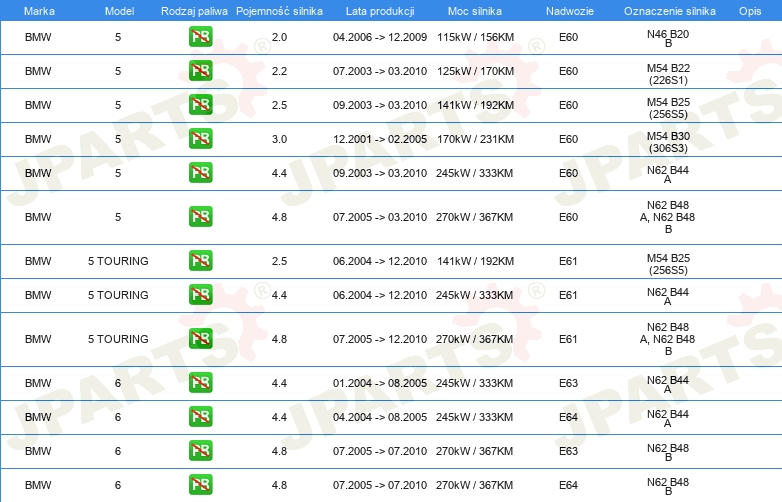782x502 pixels.
Task: Click the Nadwozie column header
Action: click(x=570, y=11)
